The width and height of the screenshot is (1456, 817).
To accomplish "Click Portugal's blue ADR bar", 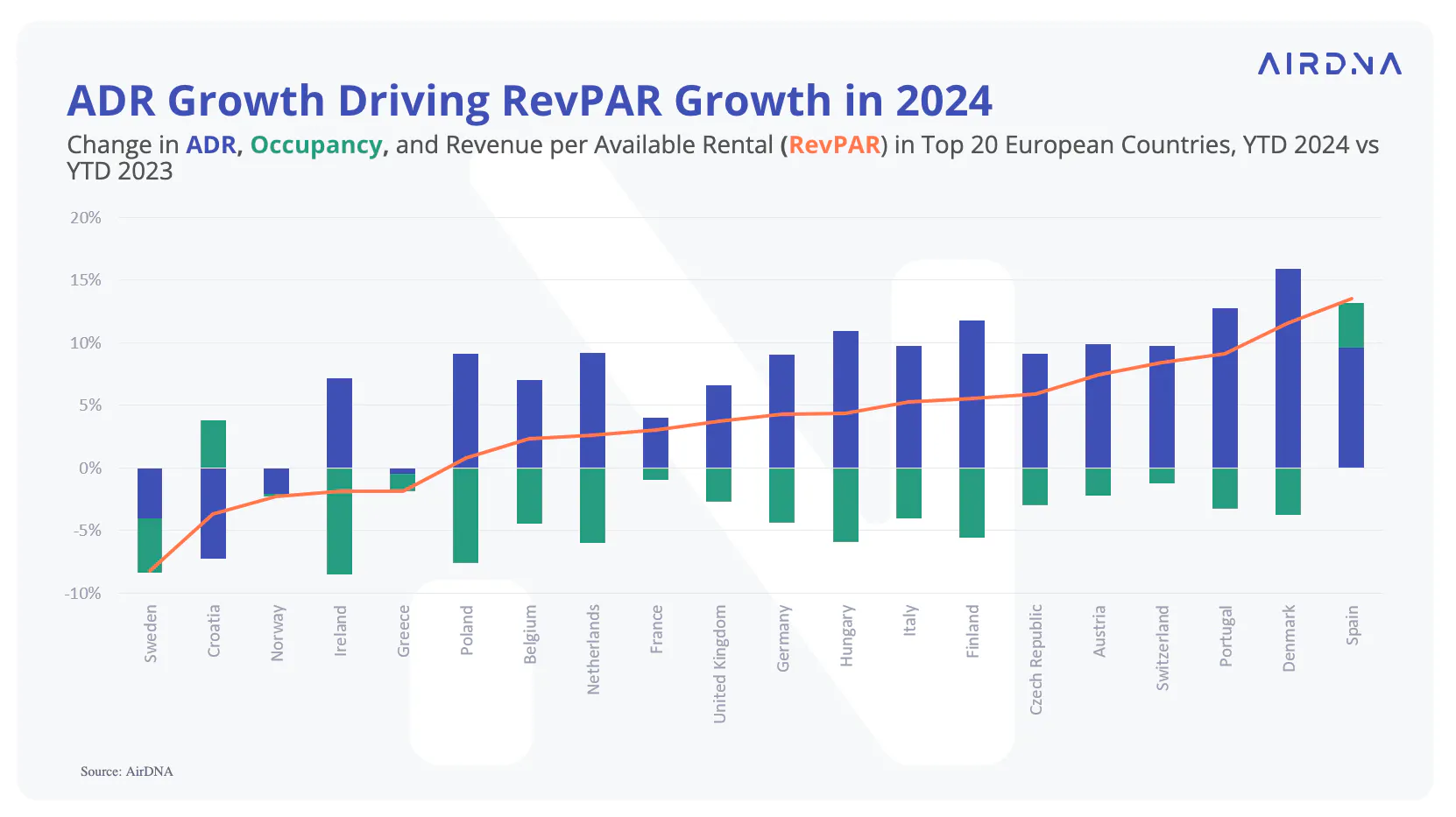I will 1225,388.
